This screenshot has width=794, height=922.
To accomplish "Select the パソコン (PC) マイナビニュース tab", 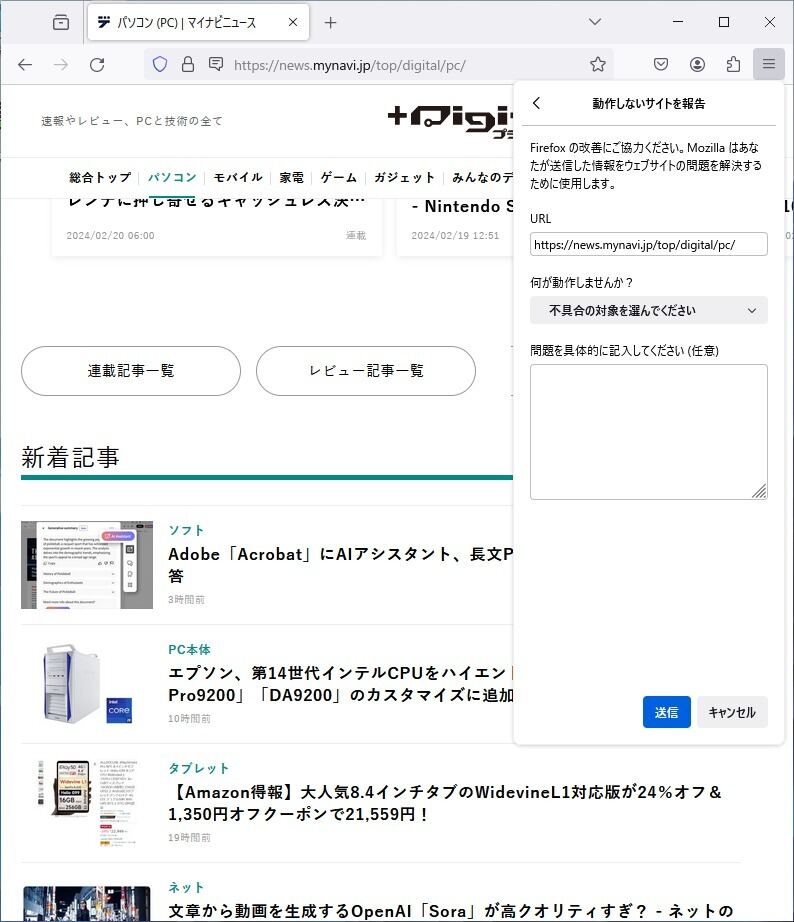I will (199, 22).
